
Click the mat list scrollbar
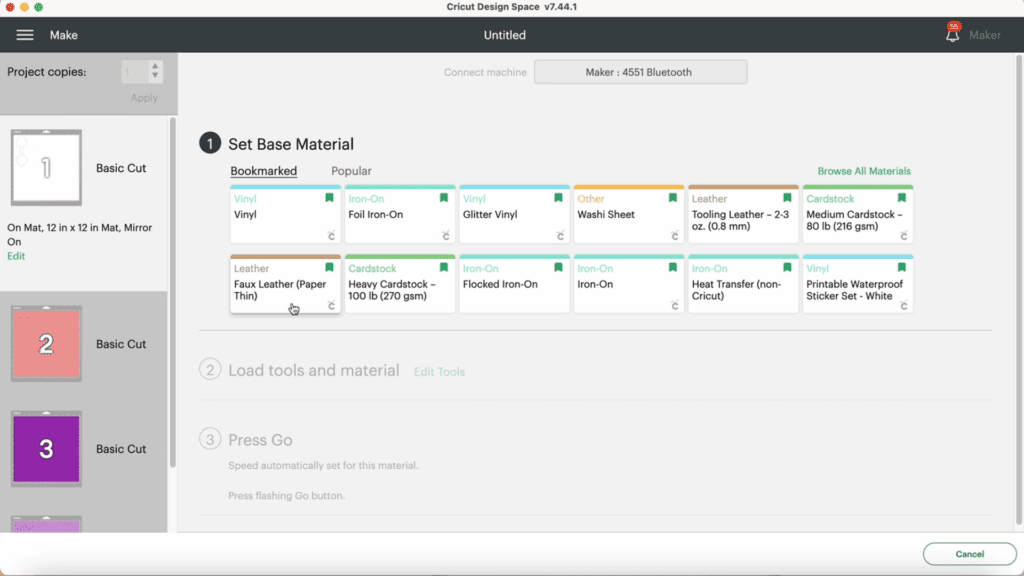(x=172, y=292)
